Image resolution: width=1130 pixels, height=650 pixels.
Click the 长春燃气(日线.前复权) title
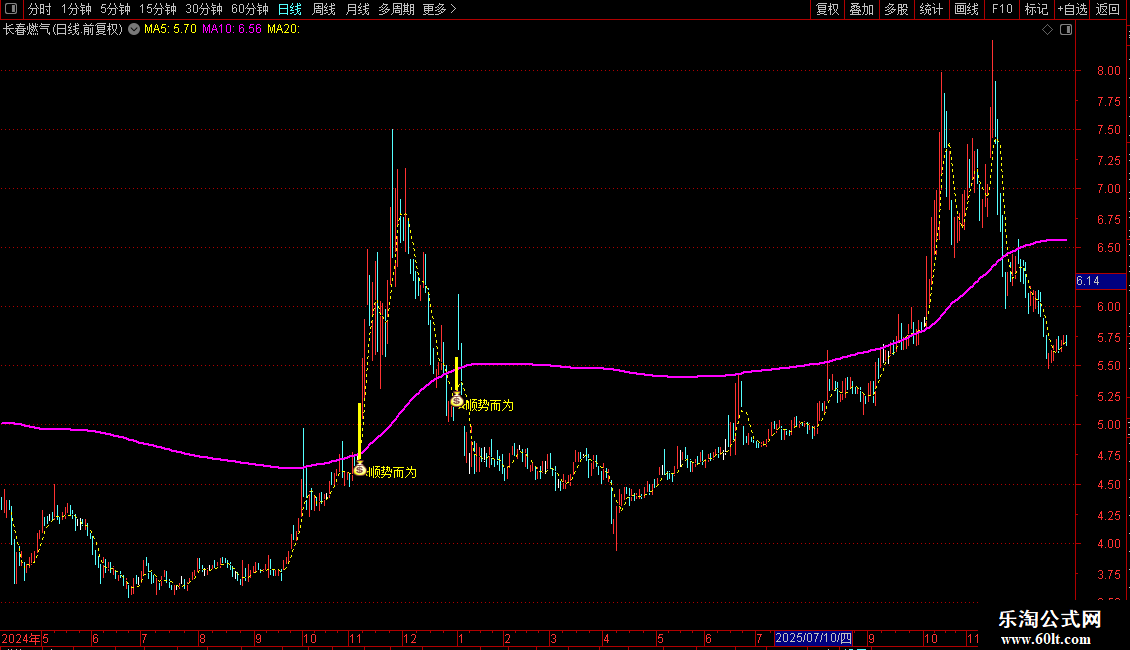coord(63,29)
